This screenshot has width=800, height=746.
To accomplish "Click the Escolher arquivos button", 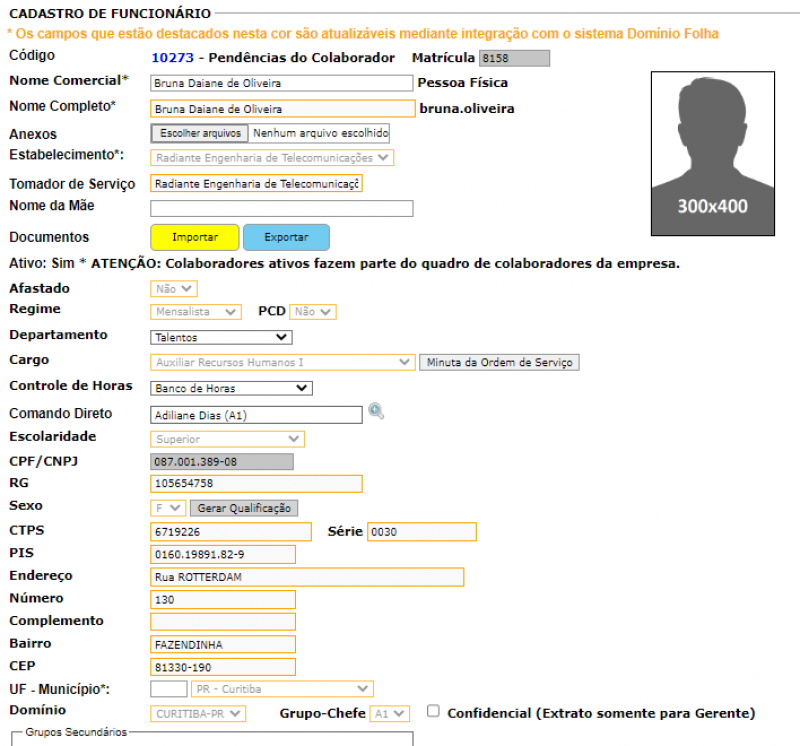I will click(x=201, y=133).
